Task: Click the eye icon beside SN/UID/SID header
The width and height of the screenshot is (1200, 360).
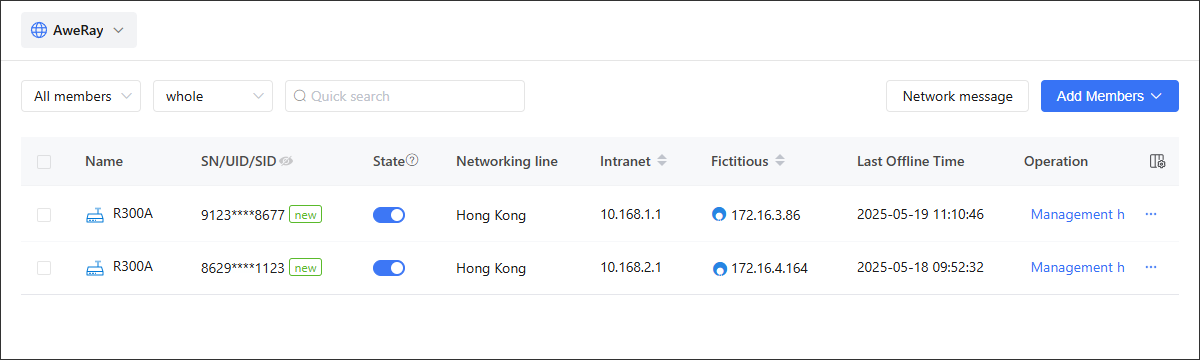Action: point(286,161)
